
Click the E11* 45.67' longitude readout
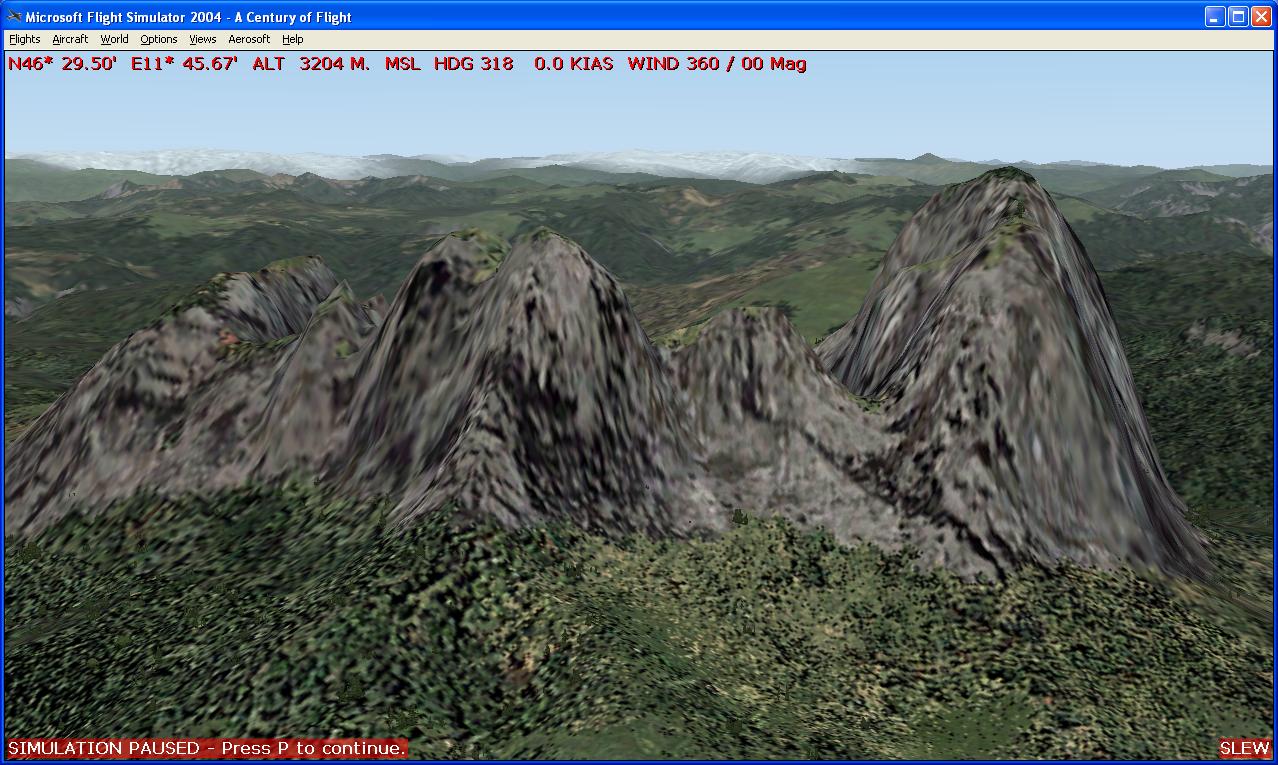(184, 64)
